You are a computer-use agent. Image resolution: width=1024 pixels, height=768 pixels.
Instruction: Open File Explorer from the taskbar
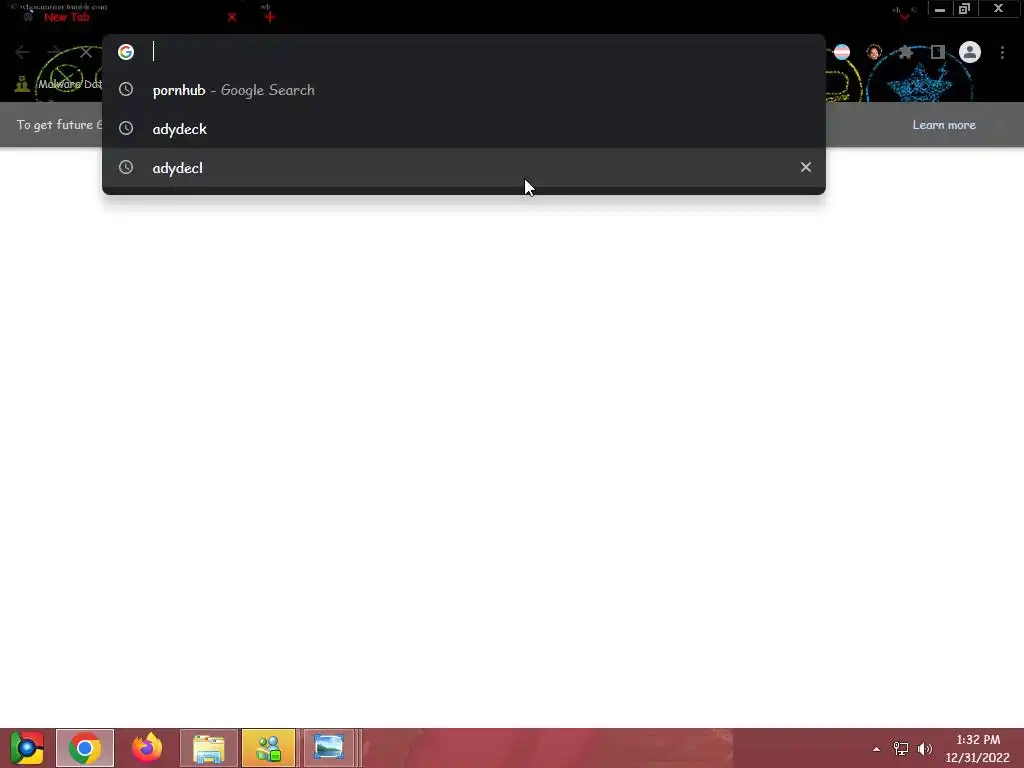click(209, 748)
